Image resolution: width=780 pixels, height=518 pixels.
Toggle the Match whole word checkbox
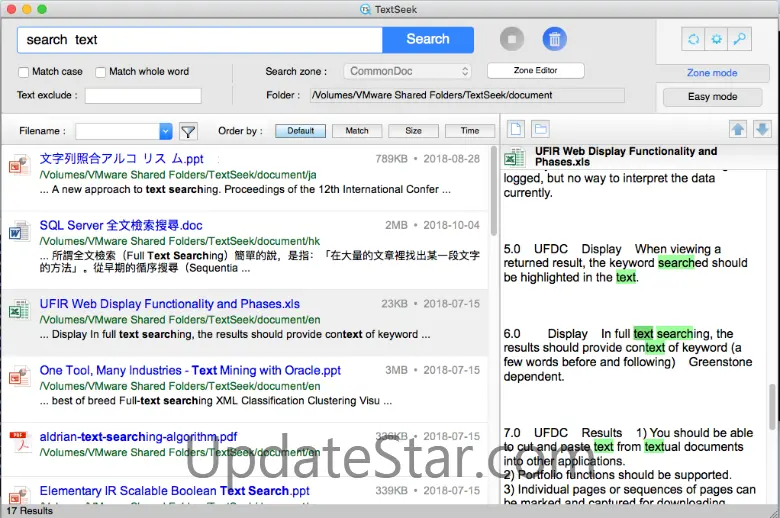[x=101, y=72]
